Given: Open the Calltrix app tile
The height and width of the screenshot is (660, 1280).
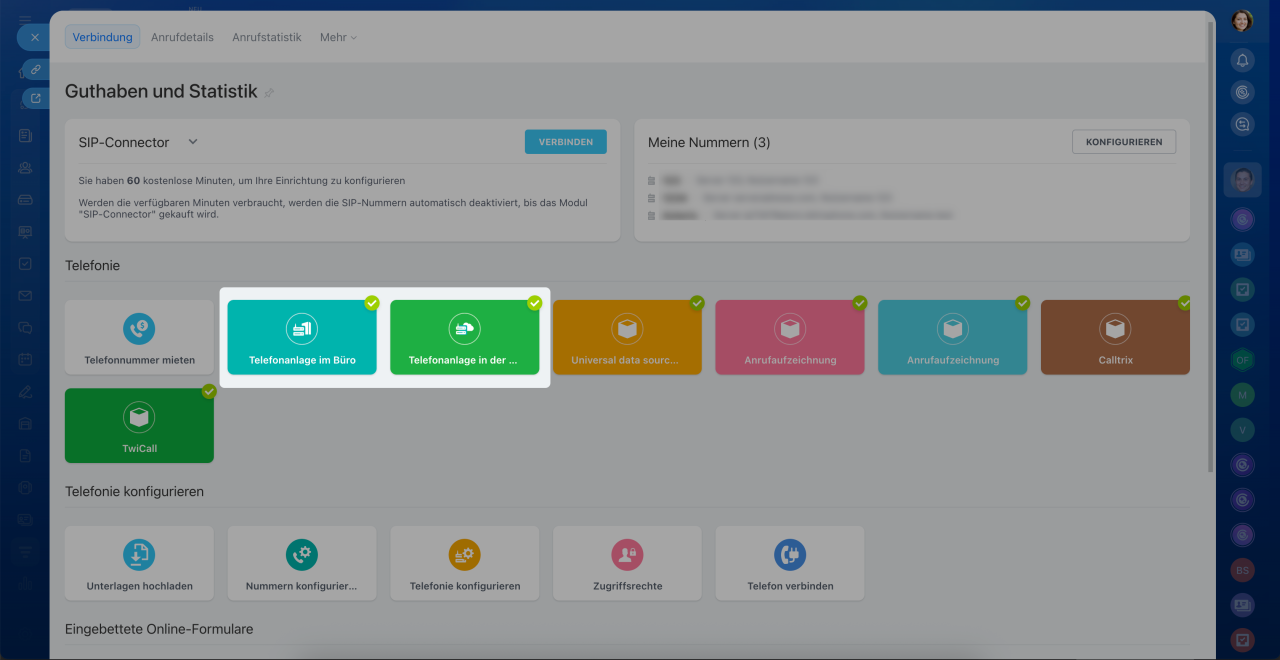Looking at the screenshot, I should [1115, 338].
